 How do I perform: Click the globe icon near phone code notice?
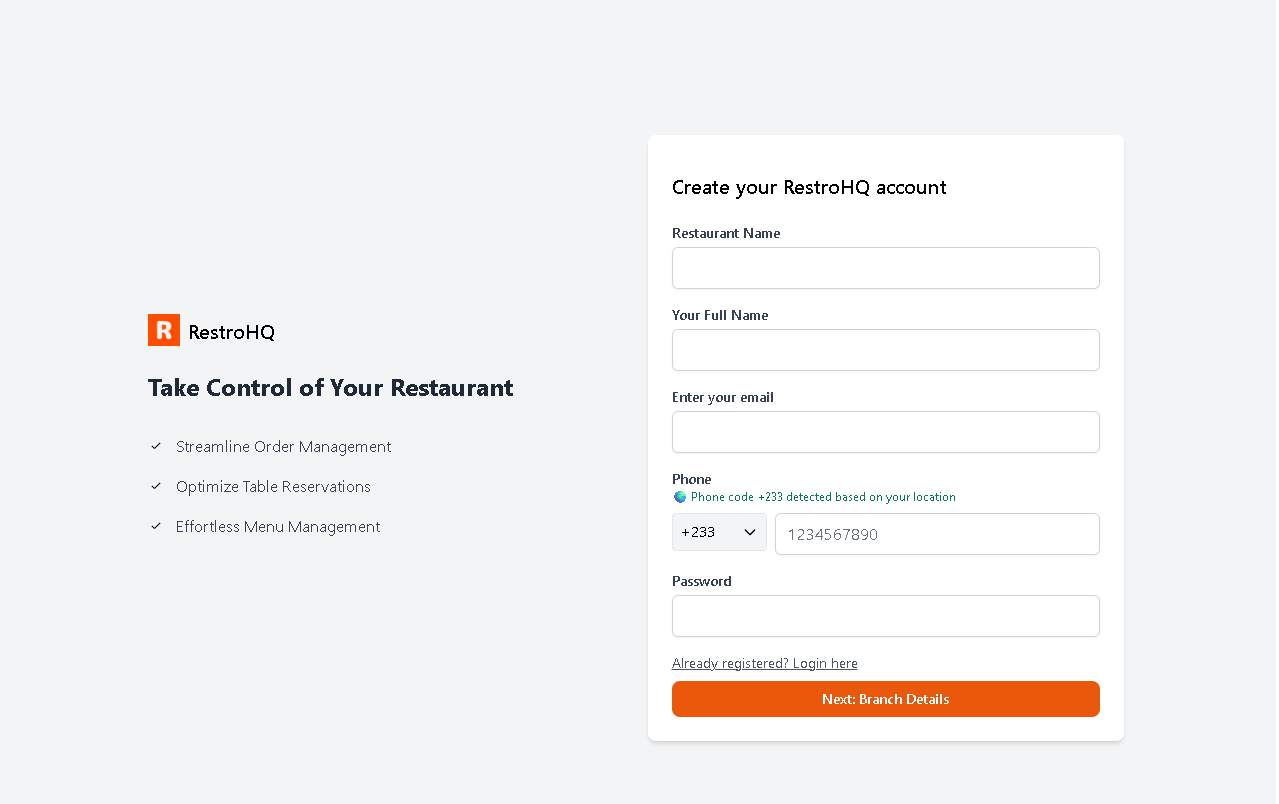(680, 497)
